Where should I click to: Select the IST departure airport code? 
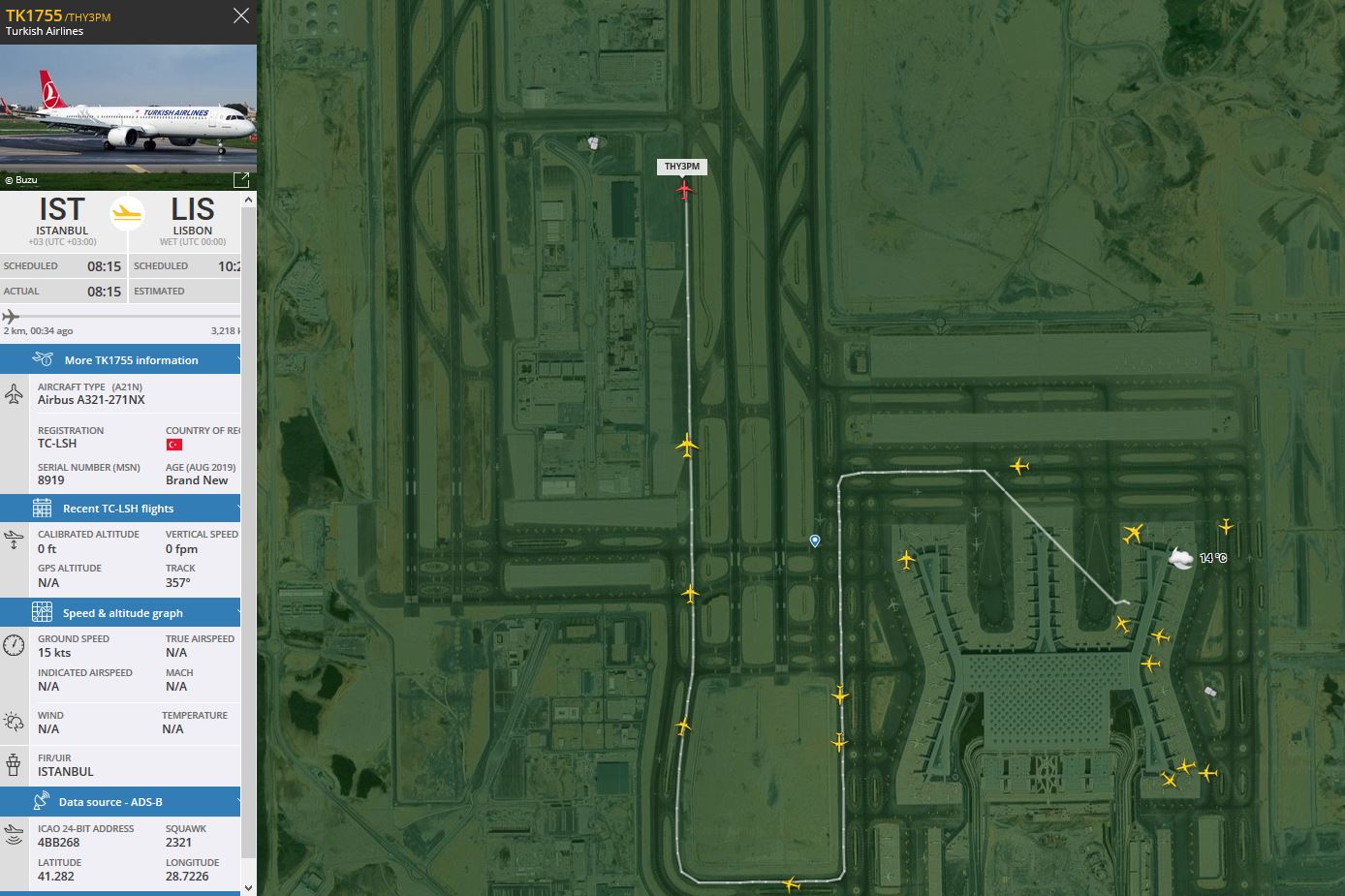62,209
